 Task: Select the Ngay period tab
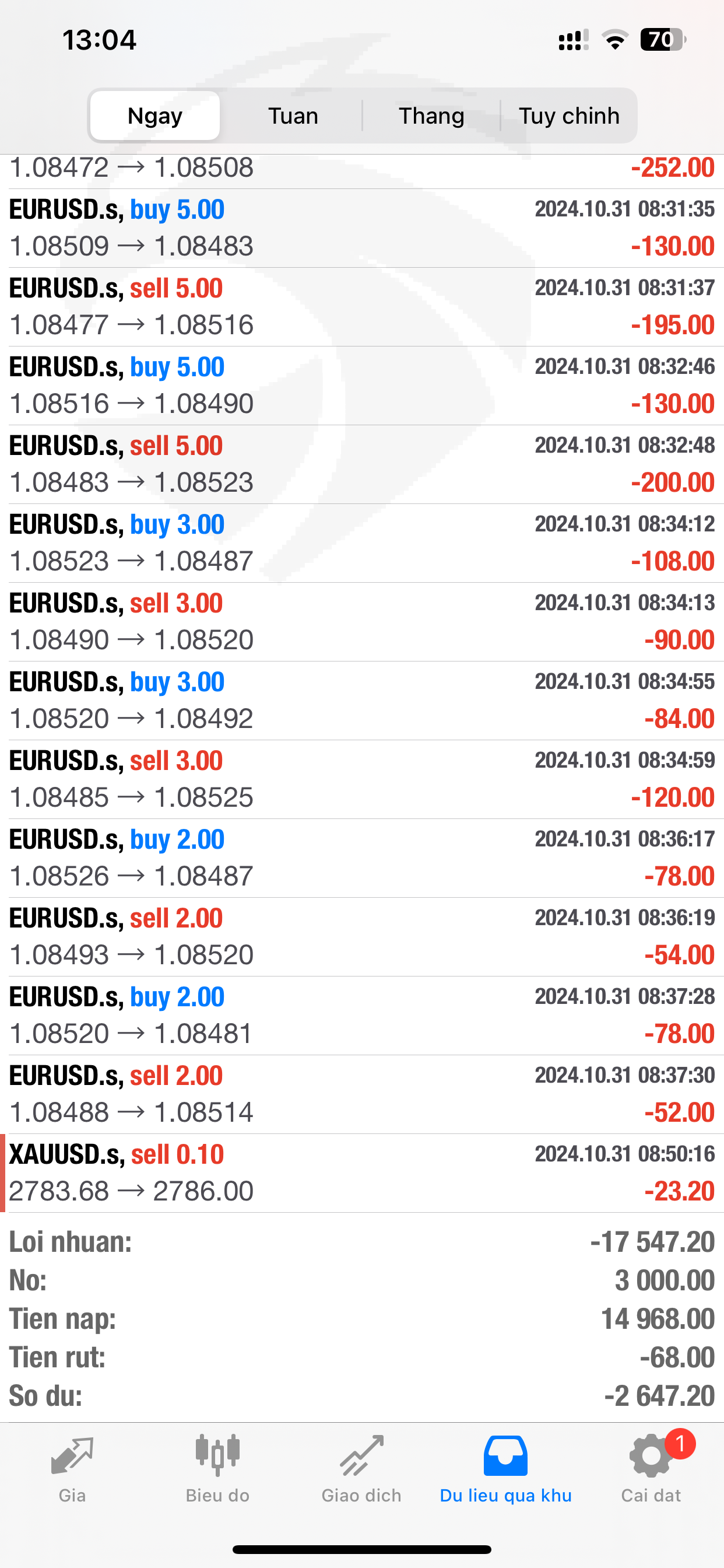pos(155,116)
